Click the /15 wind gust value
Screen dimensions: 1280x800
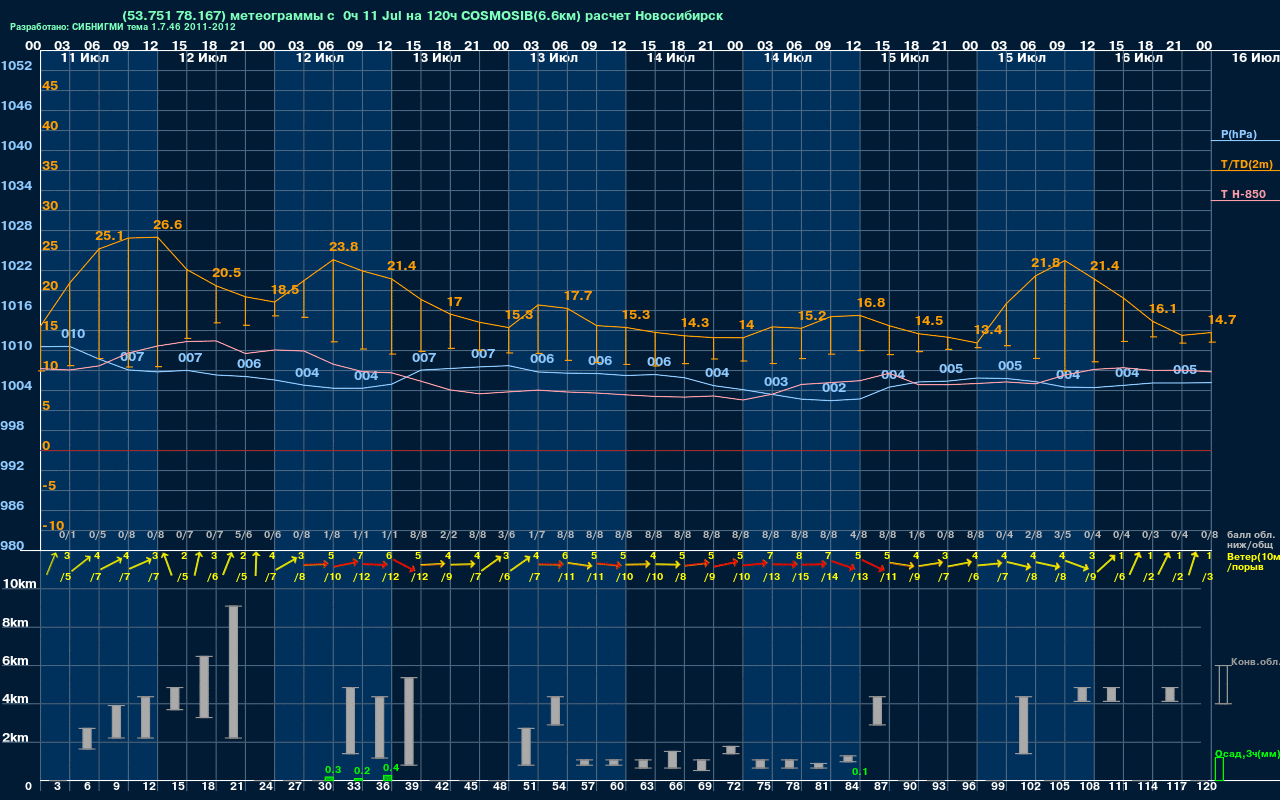(x=799, y=576)
